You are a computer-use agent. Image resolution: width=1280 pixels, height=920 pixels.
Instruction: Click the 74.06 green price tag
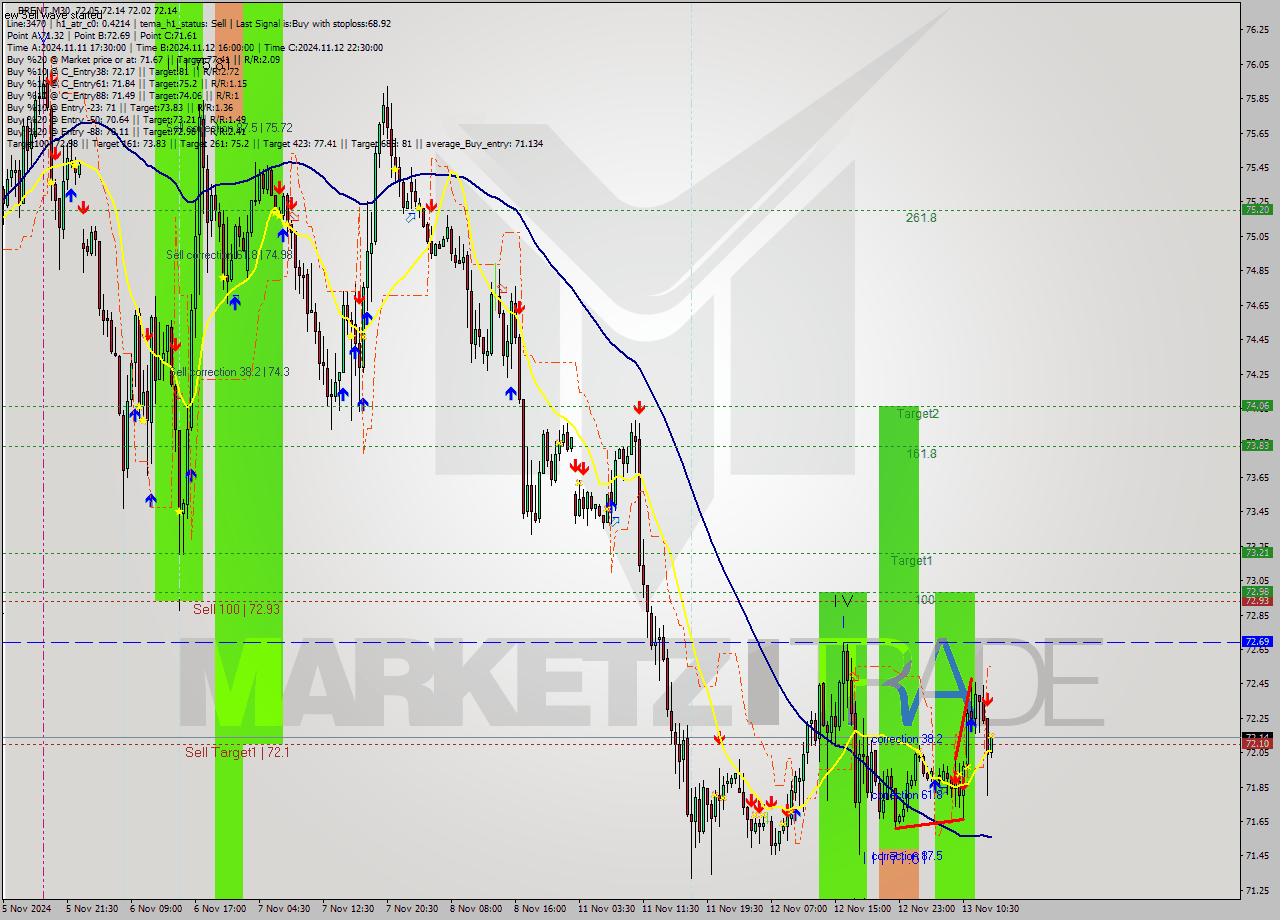coord(1257,405)
